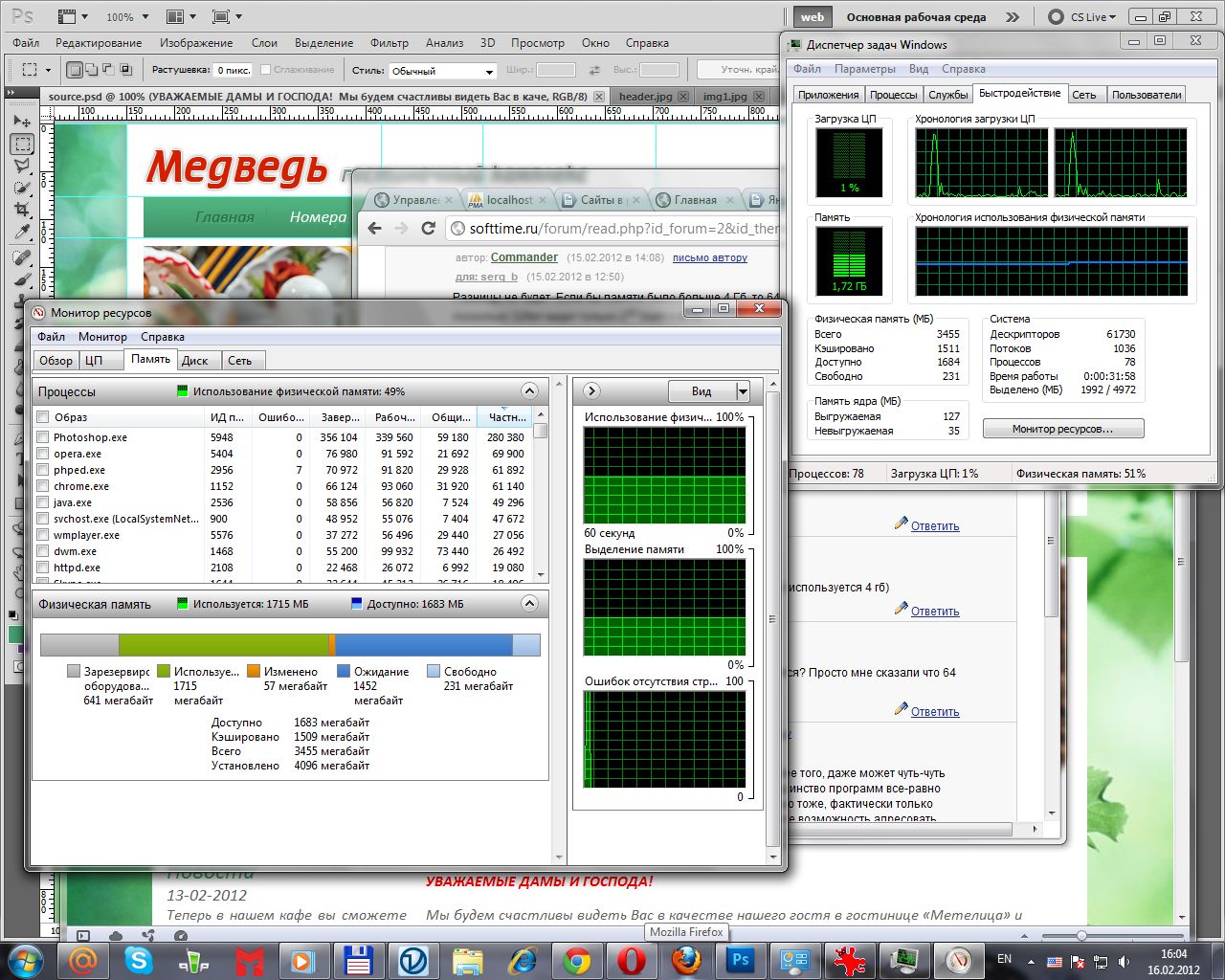
Task: Click Intersect with selection mode icon
Action: pos(125,70)
